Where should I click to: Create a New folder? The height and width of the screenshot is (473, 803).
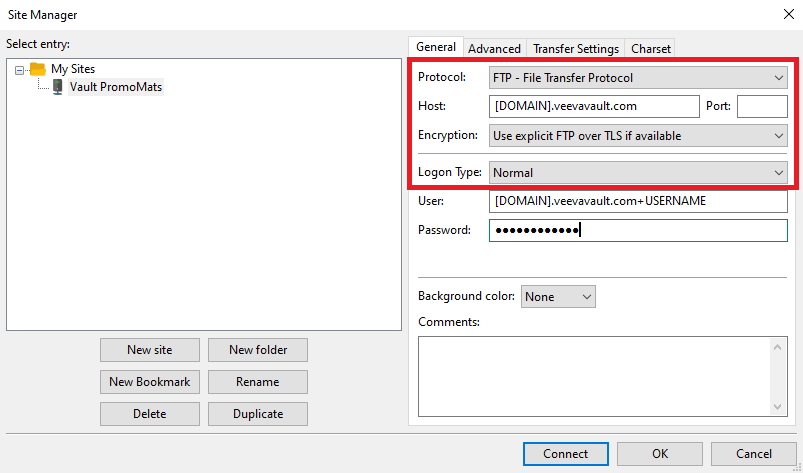257,350
